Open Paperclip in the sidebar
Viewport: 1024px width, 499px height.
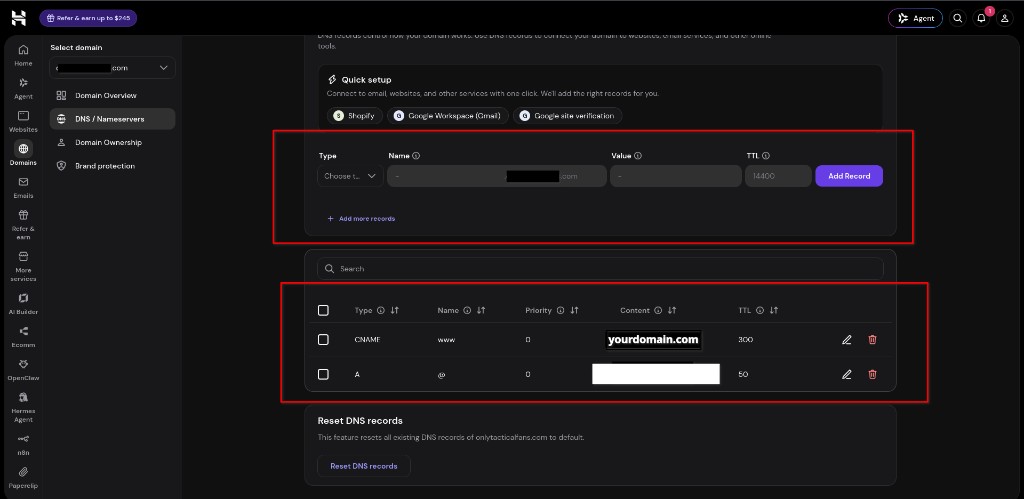point(23,477)
